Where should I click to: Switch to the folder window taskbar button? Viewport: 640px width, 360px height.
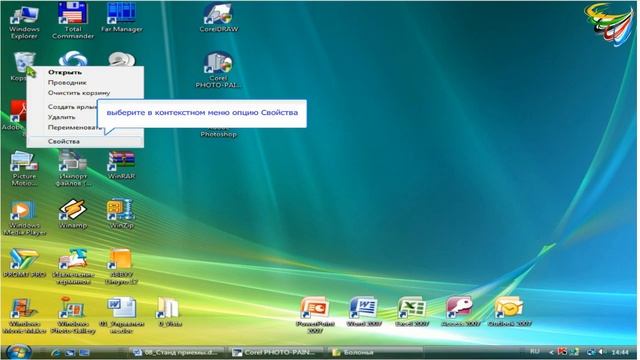click(x=375, y=352)
